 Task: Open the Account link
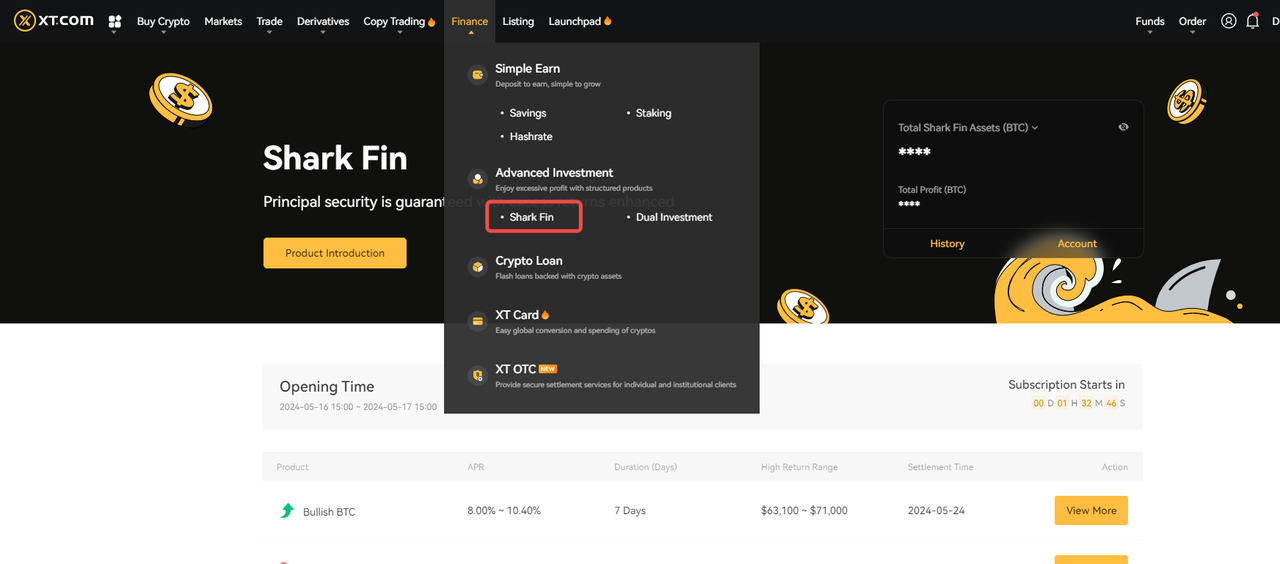coord(1077,243)
